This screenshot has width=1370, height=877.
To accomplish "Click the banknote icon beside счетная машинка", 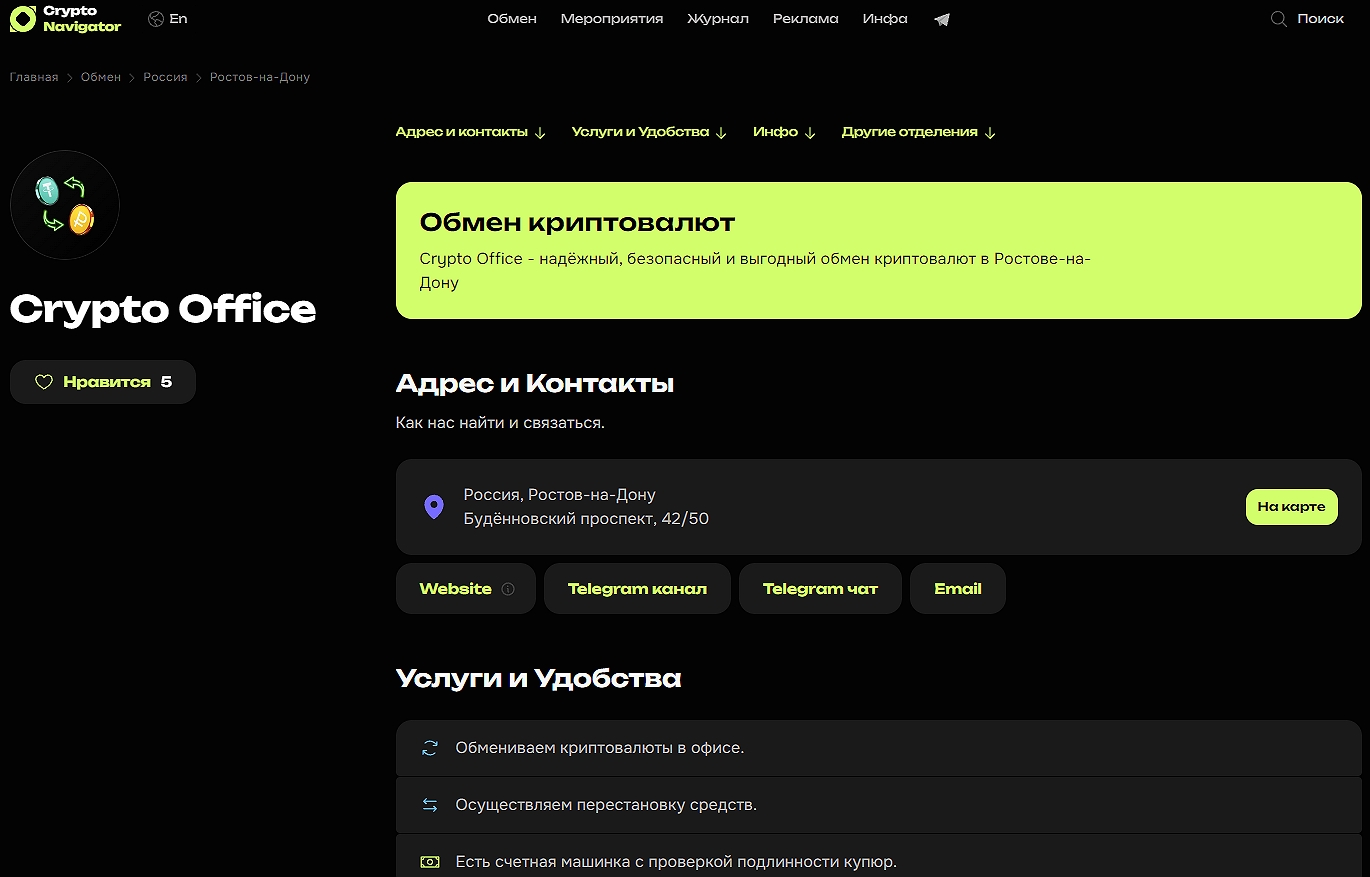I will click(x=430, y=861).
